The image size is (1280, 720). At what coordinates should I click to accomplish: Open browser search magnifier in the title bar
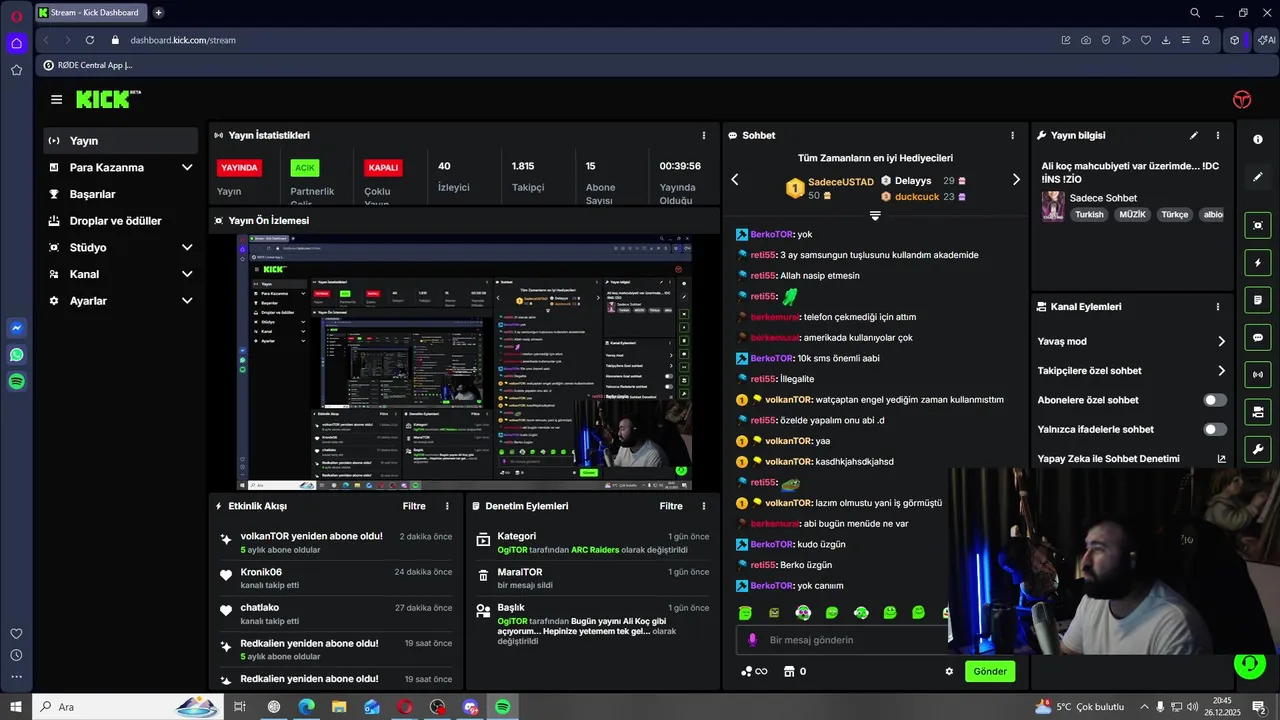tap(1195, 13)
